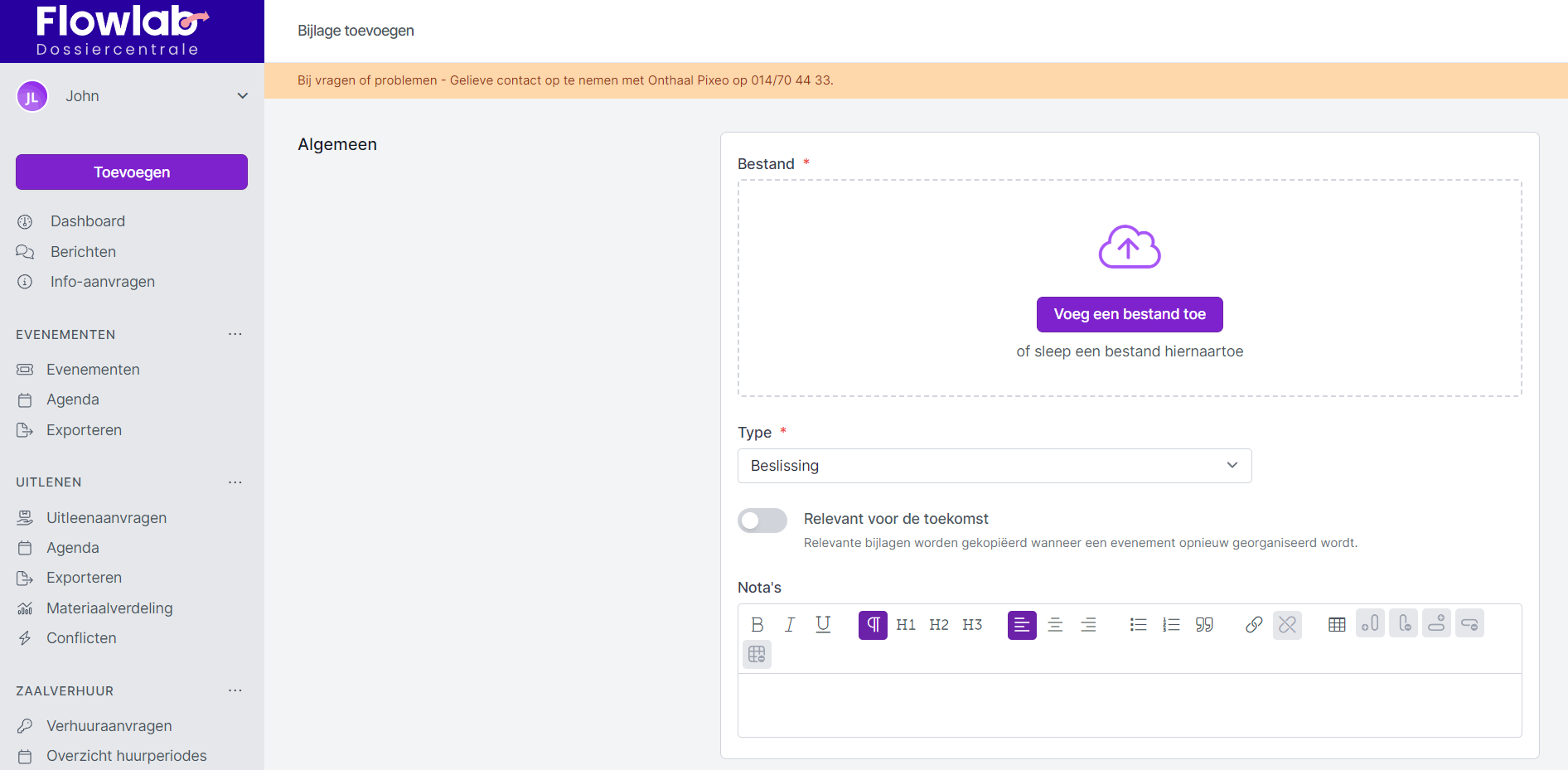Apply italic formatting in the notes toolbar

click(790, 624)
